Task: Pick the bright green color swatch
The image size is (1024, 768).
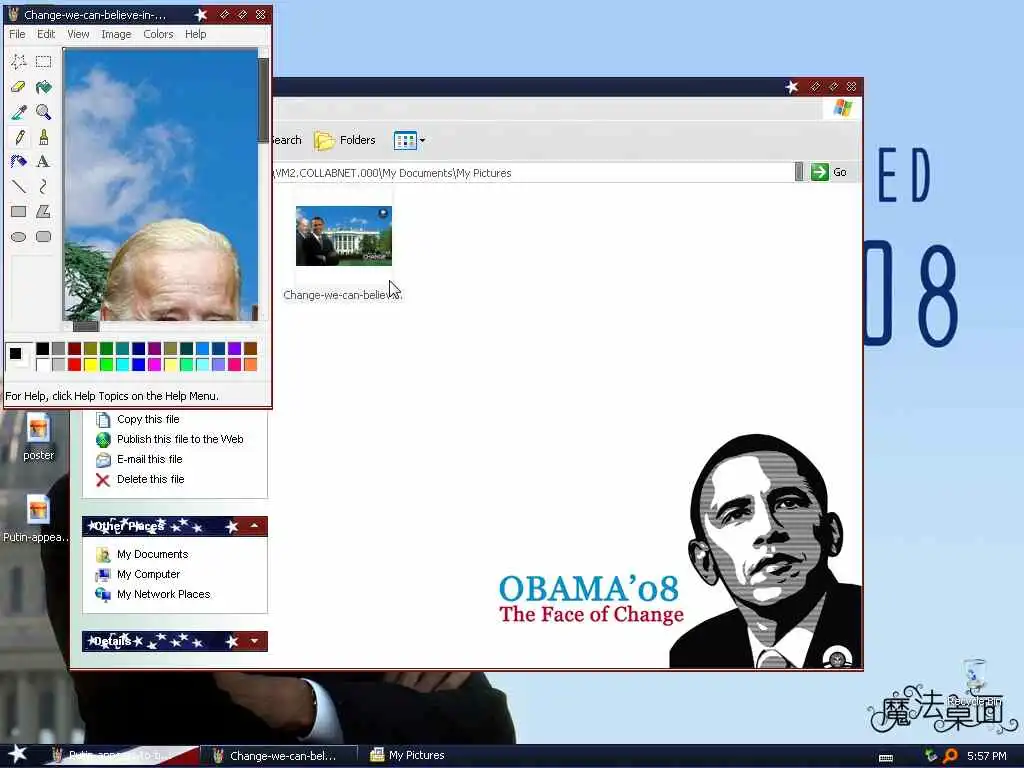Action: 106,364
